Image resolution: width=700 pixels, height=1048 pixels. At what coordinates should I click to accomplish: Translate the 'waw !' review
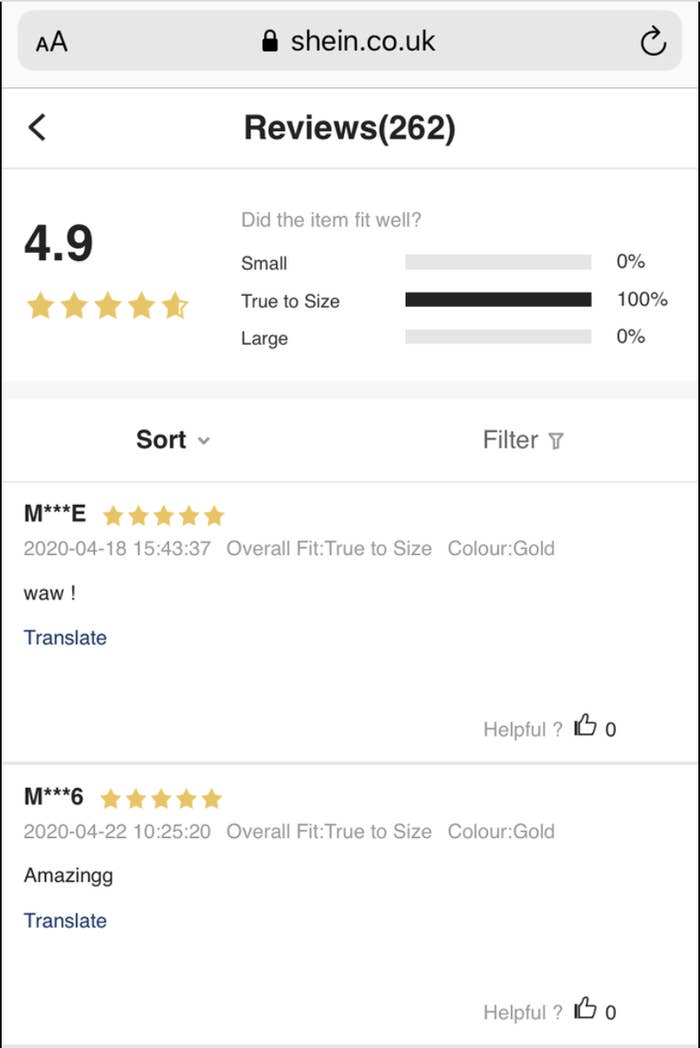click(65, 638)
